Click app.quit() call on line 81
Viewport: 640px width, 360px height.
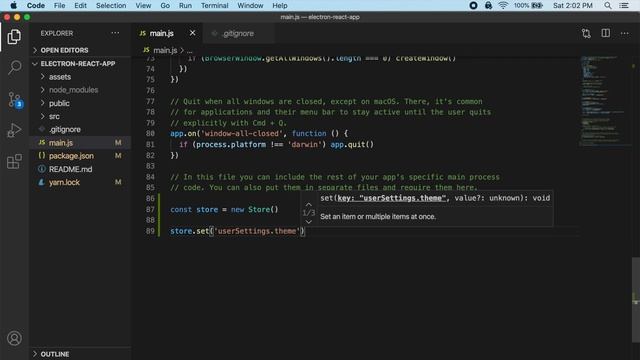point(352,144)
